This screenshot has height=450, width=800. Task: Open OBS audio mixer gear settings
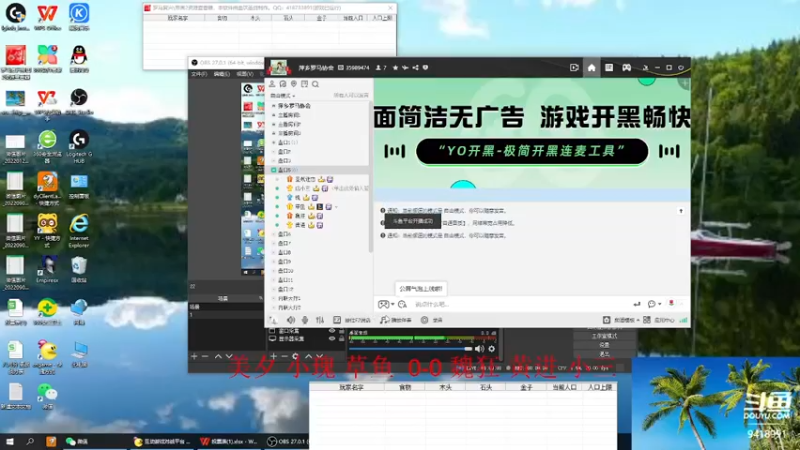[x=491, y=349]
